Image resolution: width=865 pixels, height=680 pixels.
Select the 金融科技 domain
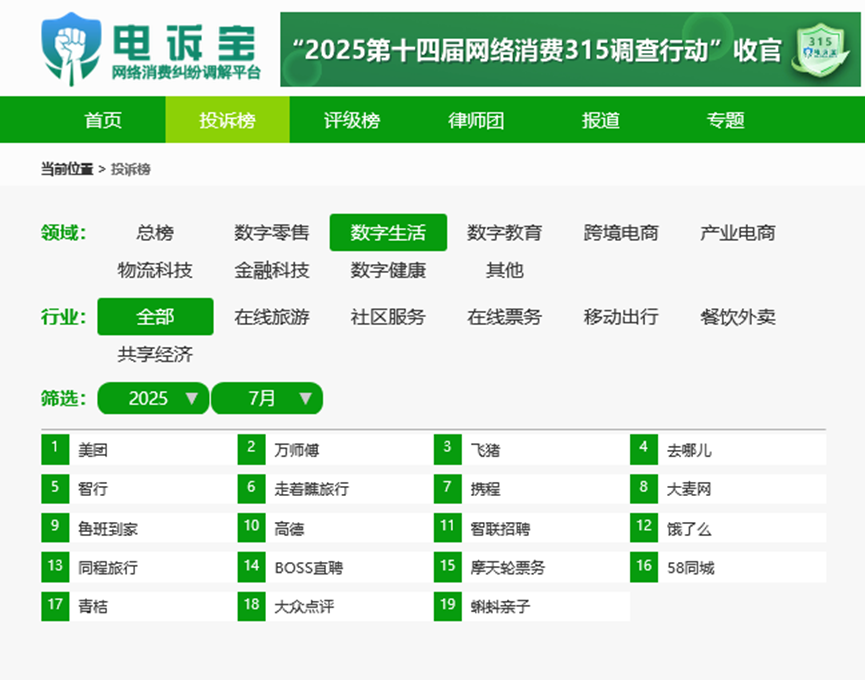click(271, 270)
